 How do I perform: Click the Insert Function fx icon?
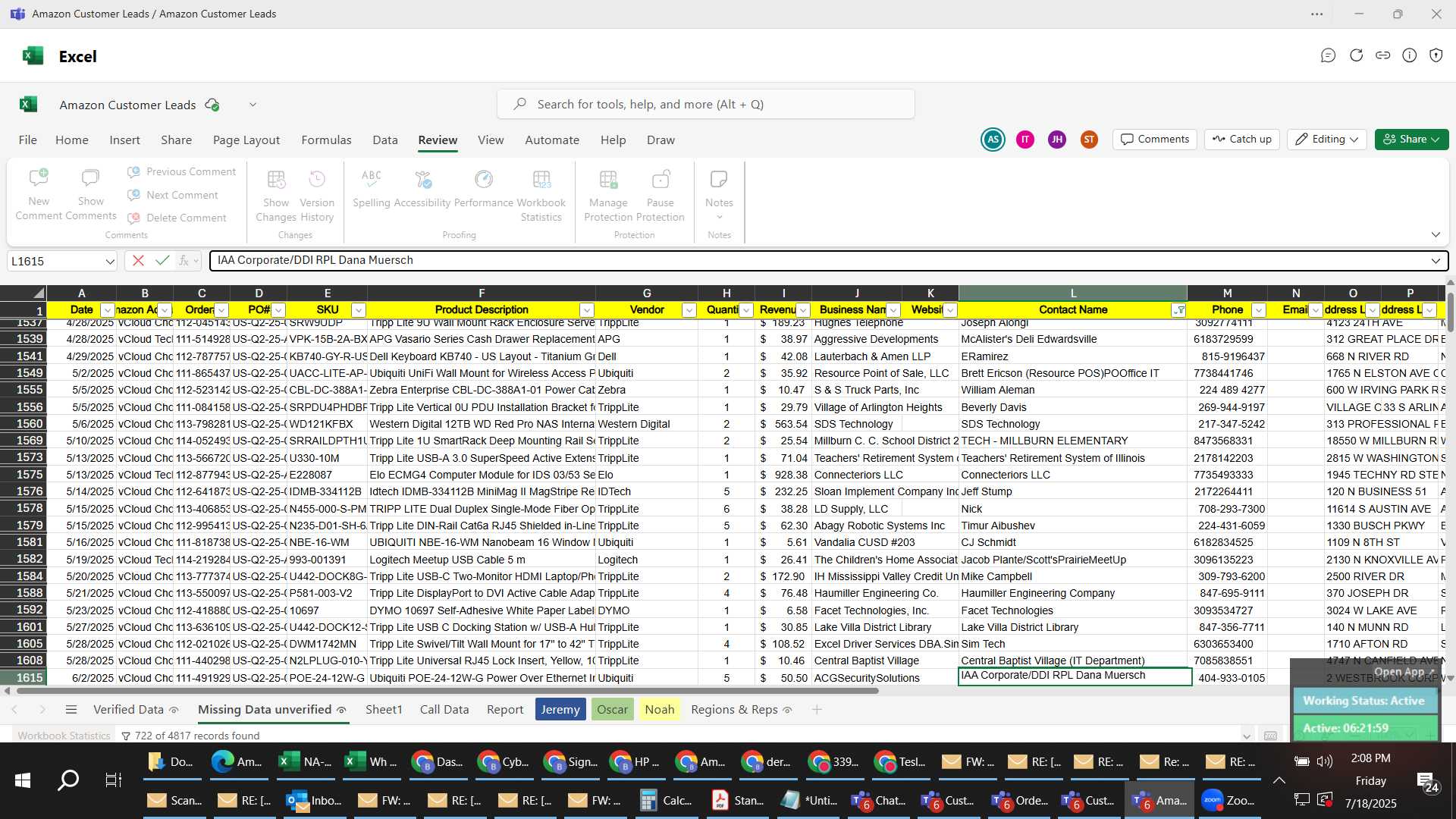tap(184, 261)
